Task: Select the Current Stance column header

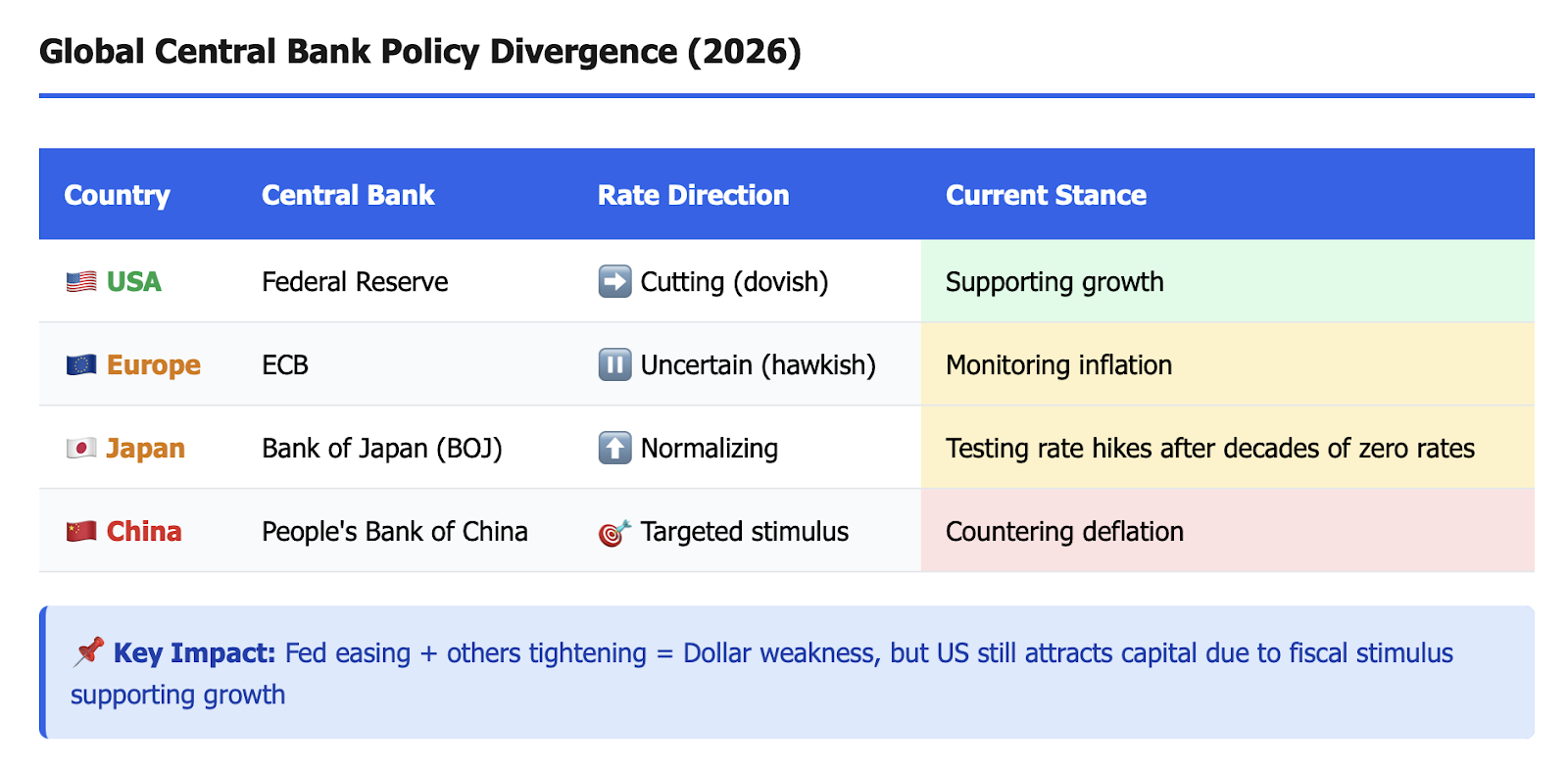Action: click(x=1046, y=195)
